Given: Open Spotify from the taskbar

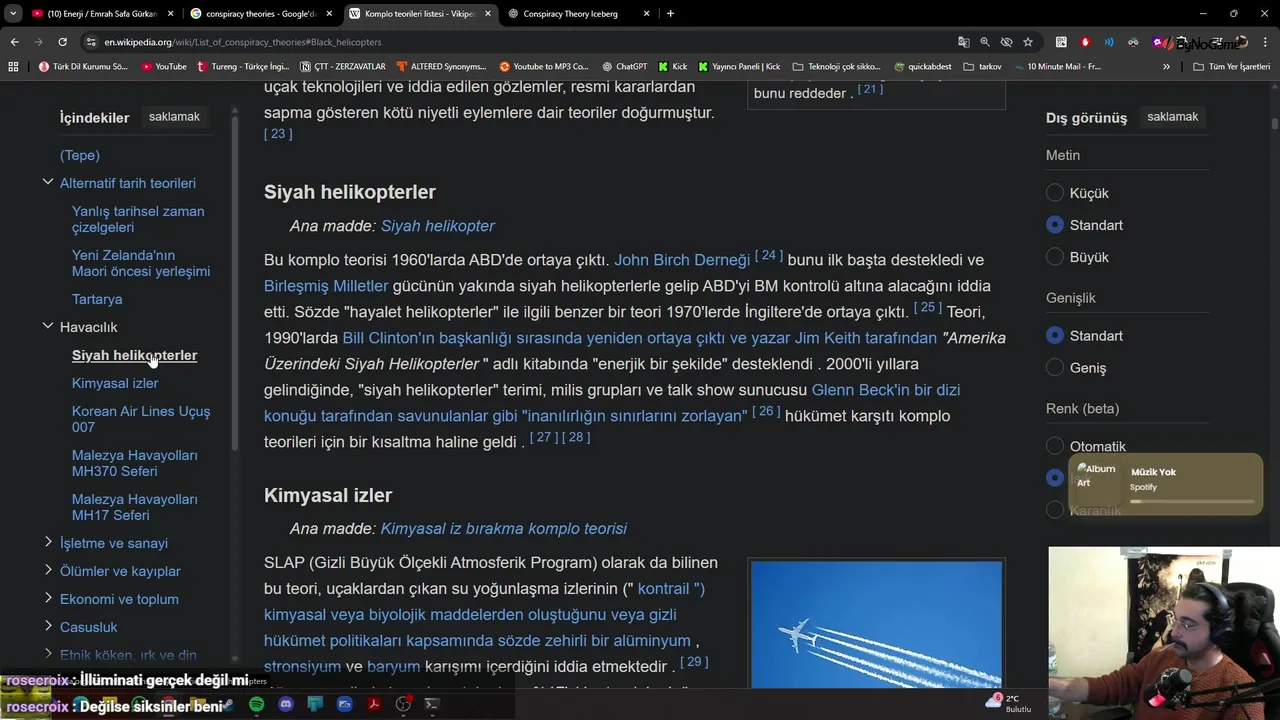Looking at the screenshot, I should (x=257, y=704).
